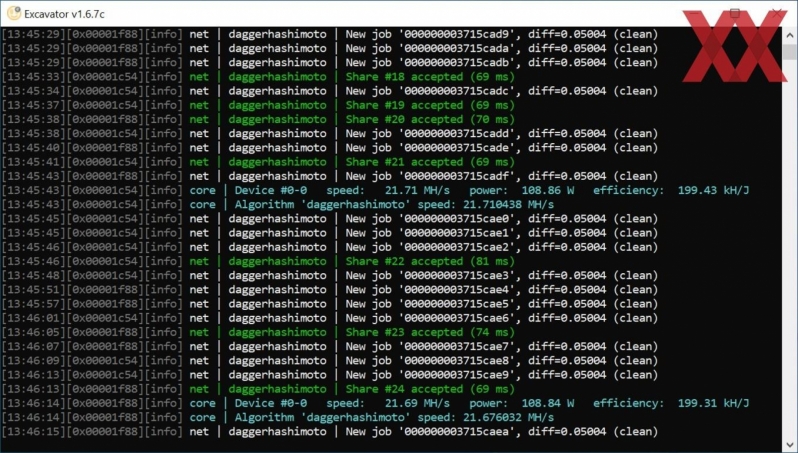This screenshot has height=453, width=798.
Task: Click the '199.43 kH/J' efficiency value
Action: point(714,190)
